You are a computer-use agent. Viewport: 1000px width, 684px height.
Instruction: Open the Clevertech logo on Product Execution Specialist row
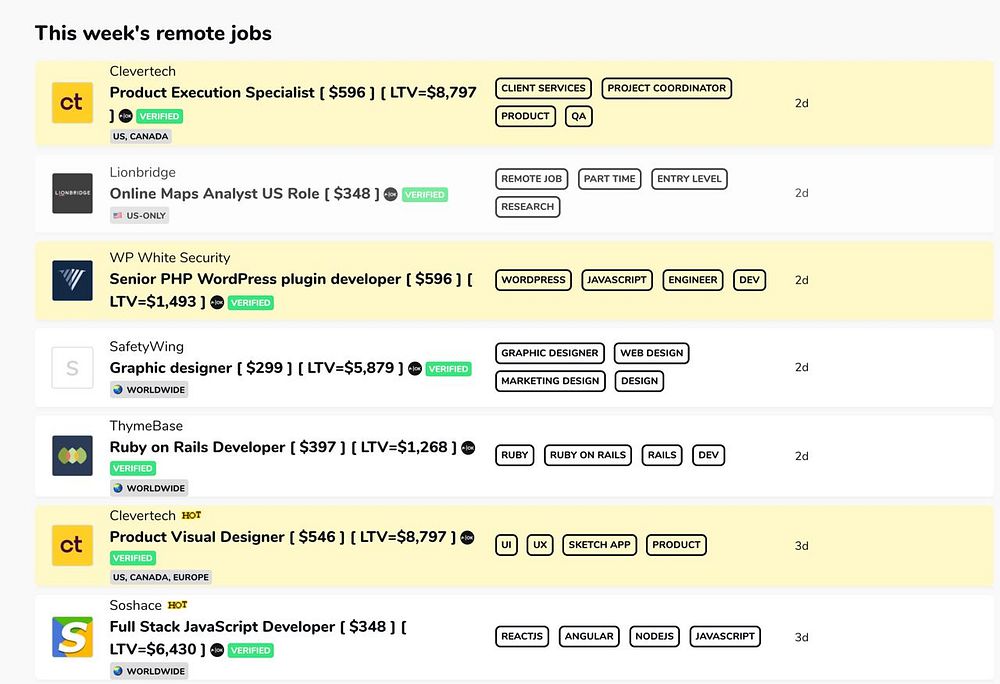72,103
